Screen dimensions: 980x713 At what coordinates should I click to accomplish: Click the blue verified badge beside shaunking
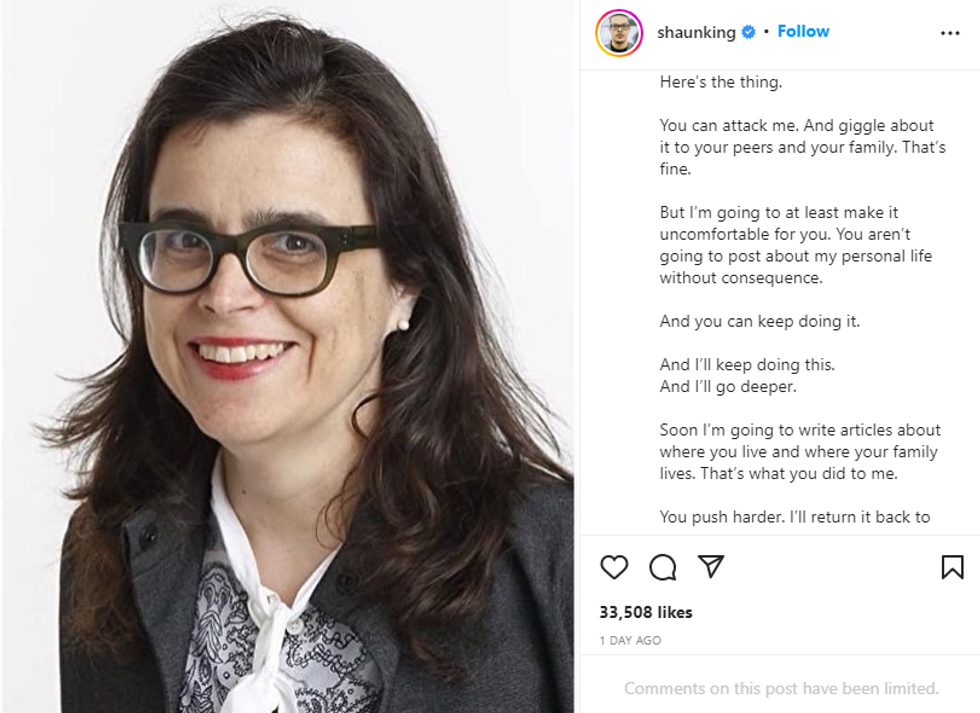click(x=748, y=32)
